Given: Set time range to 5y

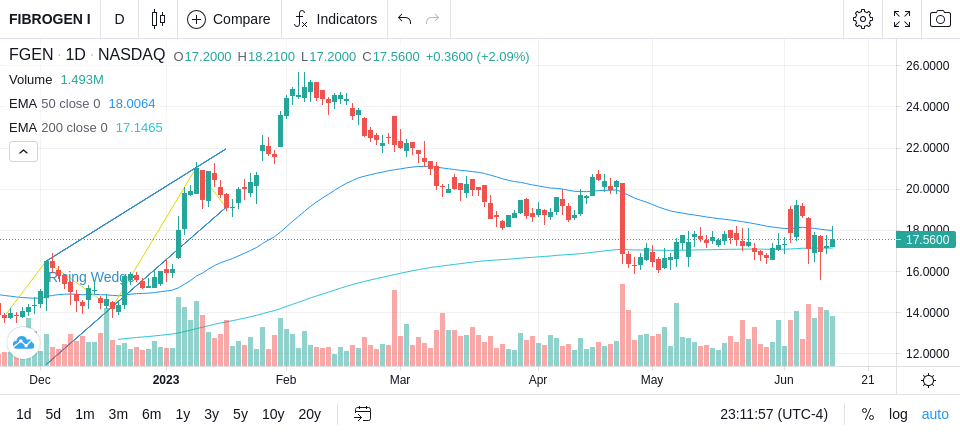Looking at the screenshot, I should (x=240, y=414).
